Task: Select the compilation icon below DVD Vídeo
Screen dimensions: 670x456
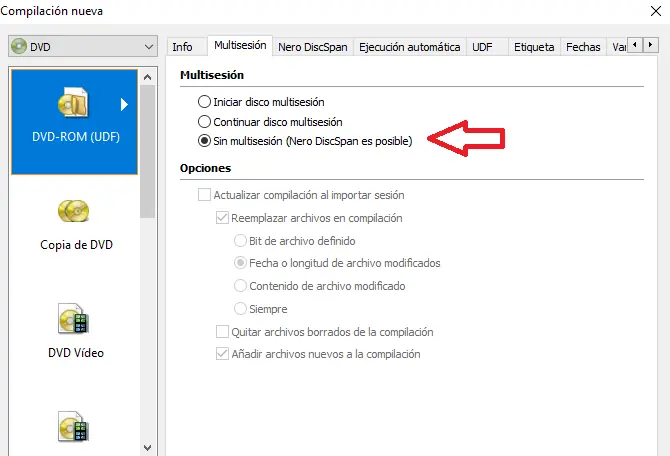Action: click(x=73, y=427)
